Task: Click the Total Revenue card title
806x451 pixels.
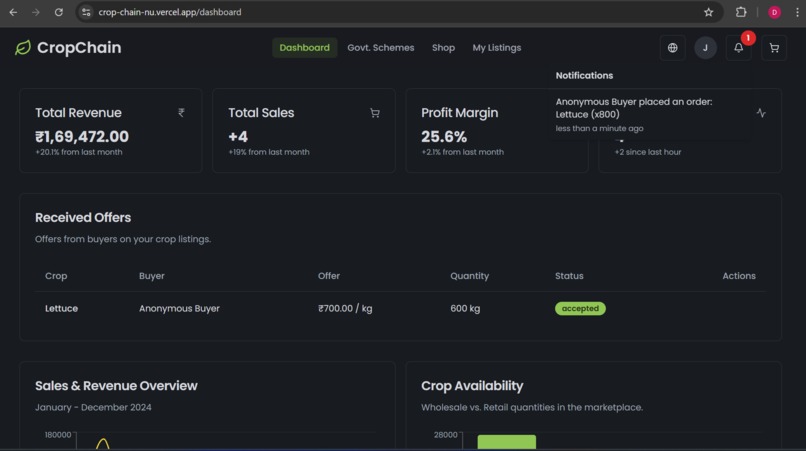Action: [78, 113]
